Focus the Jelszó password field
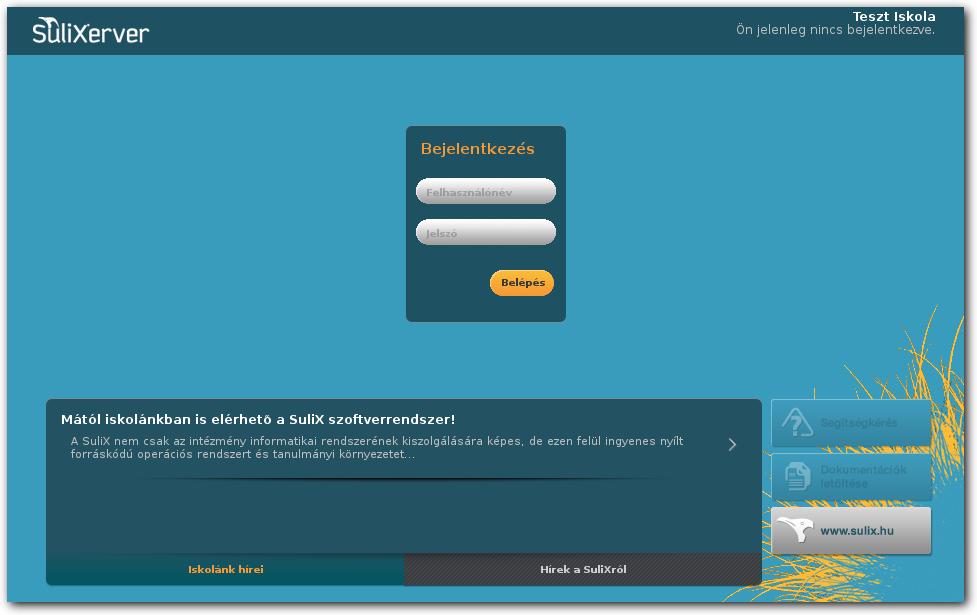977x615 pixels. [x=486, y=232]
